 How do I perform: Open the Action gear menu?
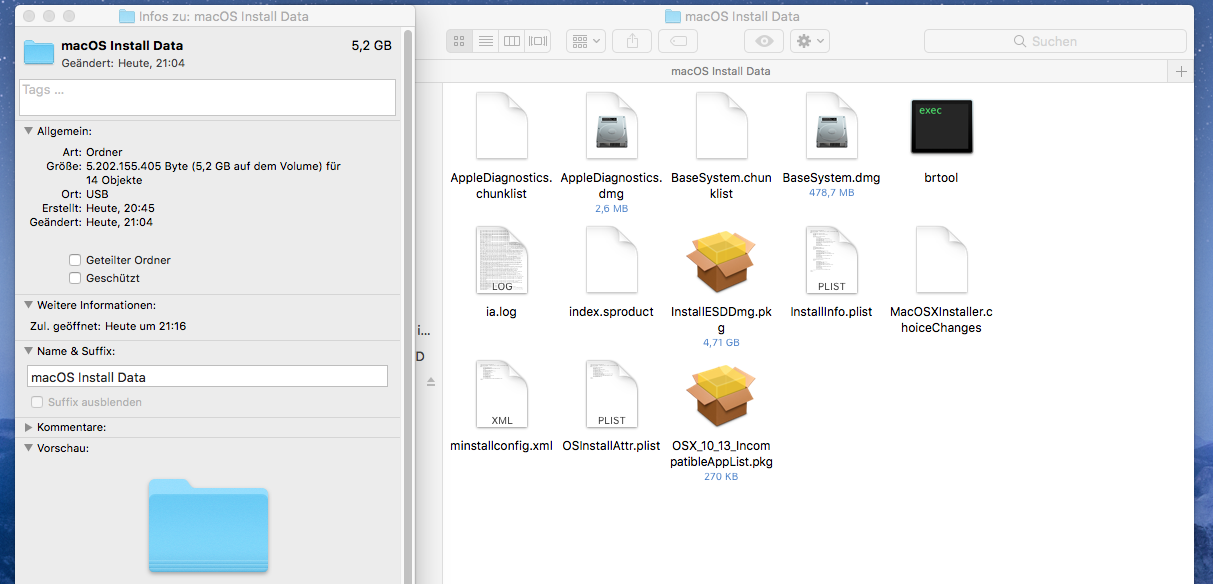pyautogui.click(x=810, y=41)
